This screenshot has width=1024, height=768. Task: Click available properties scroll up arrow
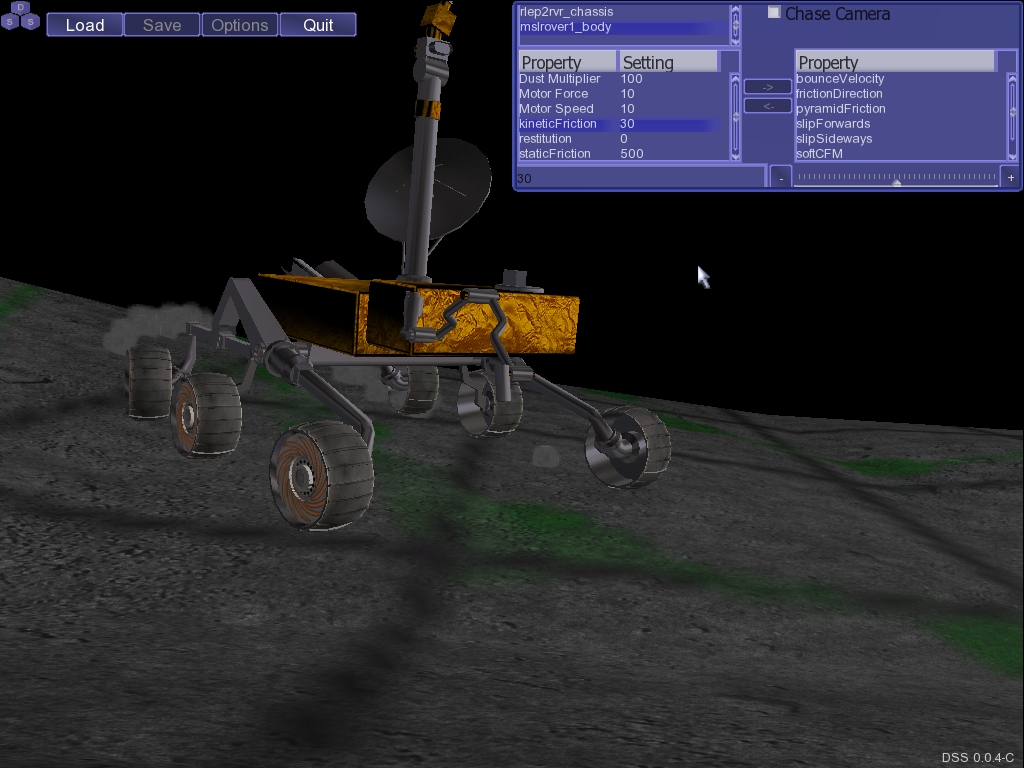1013,79
